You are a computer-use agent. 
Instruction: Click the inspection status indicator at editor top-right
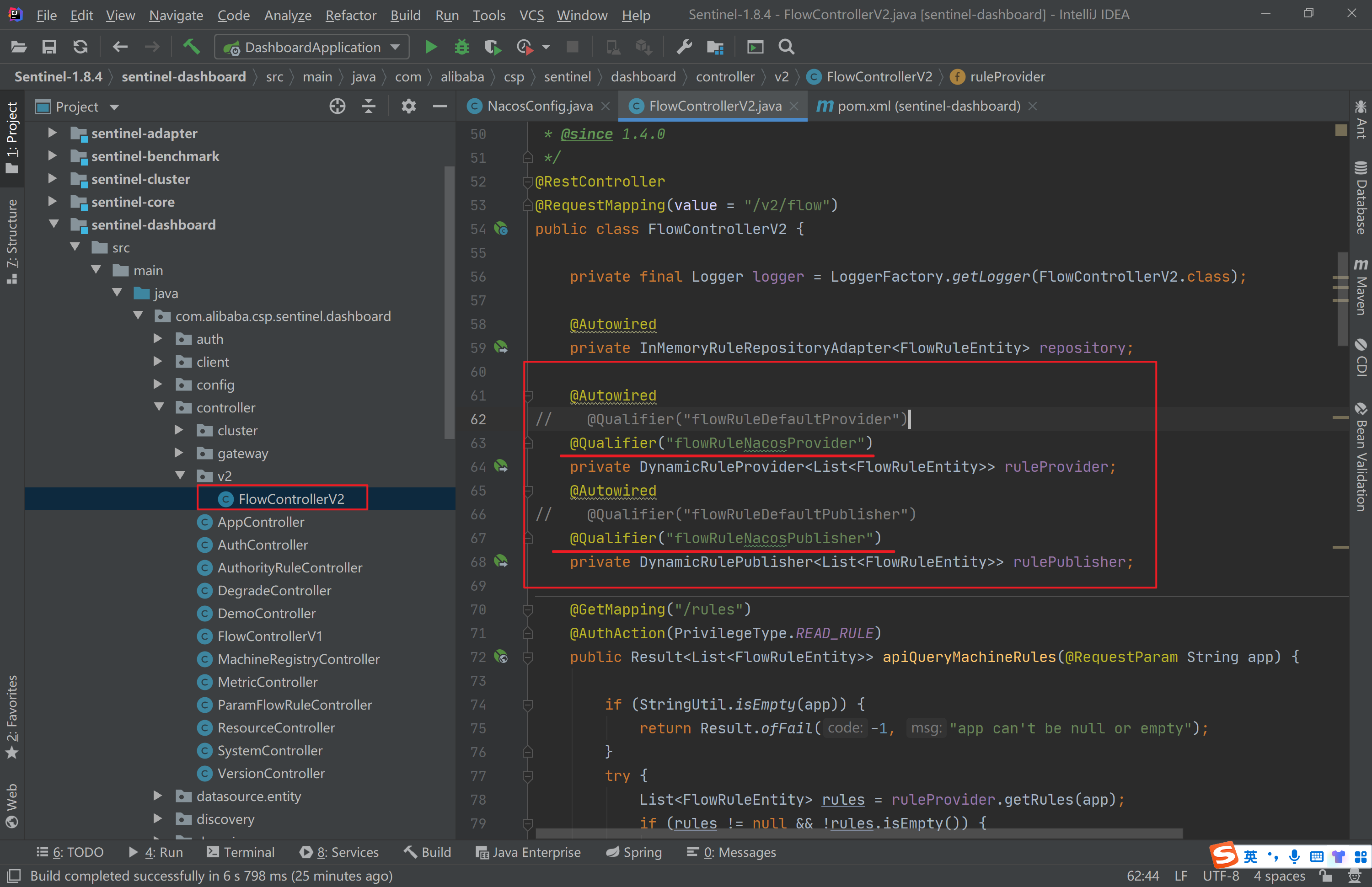click(x=1341, y=131)
